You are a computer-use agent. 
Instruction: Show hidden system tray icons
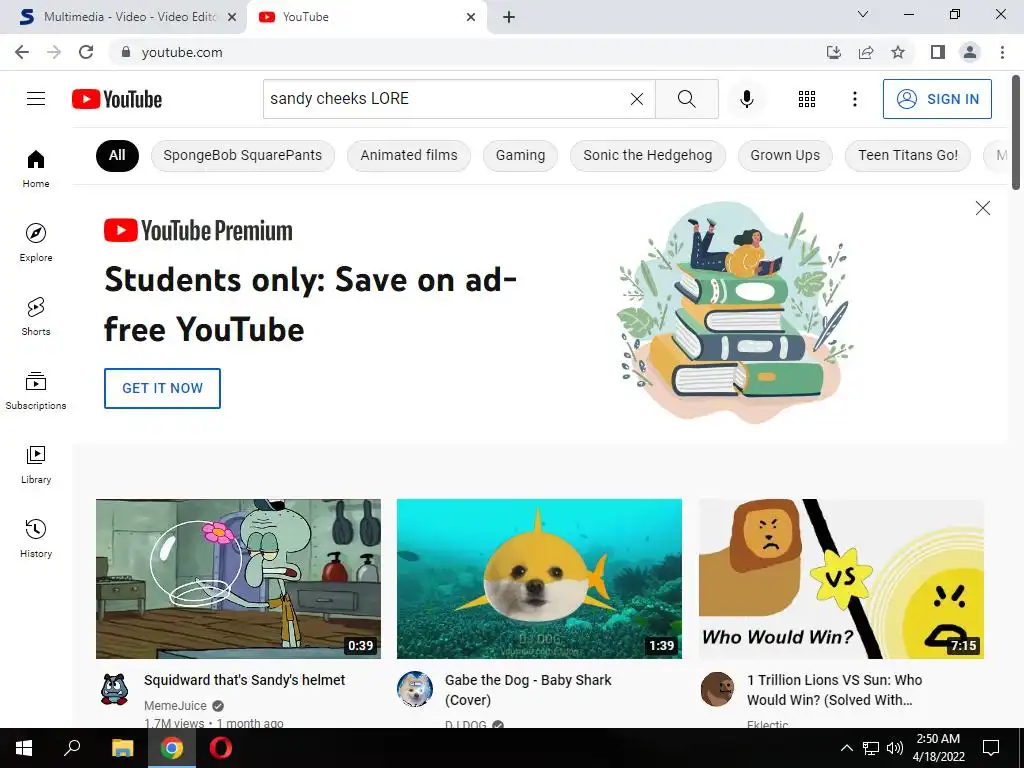(x=846, y=748)
